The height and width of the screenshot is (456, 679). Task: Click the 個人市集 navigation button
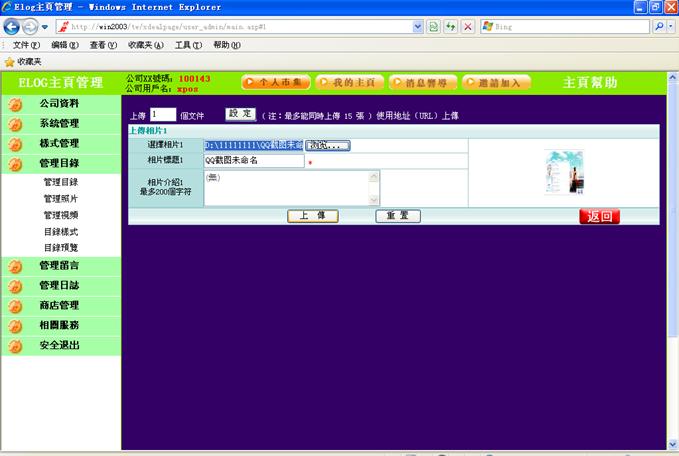click(x=276, y=82)
